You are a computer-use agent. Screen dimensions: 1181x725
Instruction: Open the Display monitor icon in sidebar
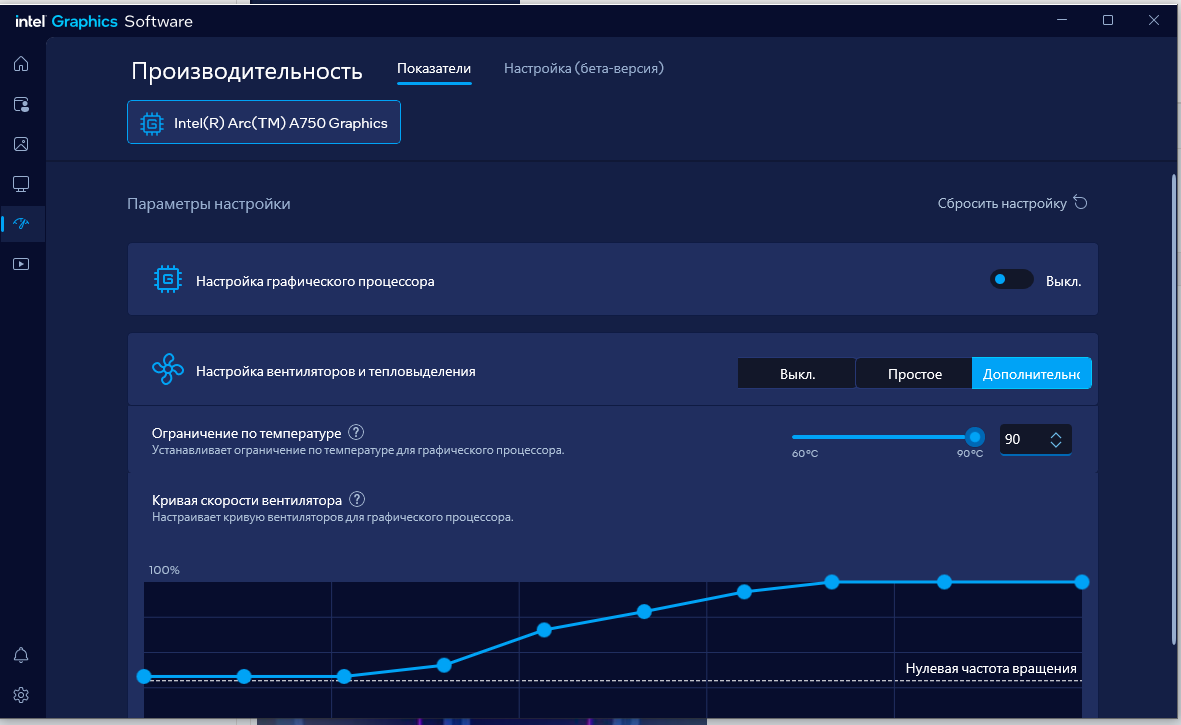(21, 184)
